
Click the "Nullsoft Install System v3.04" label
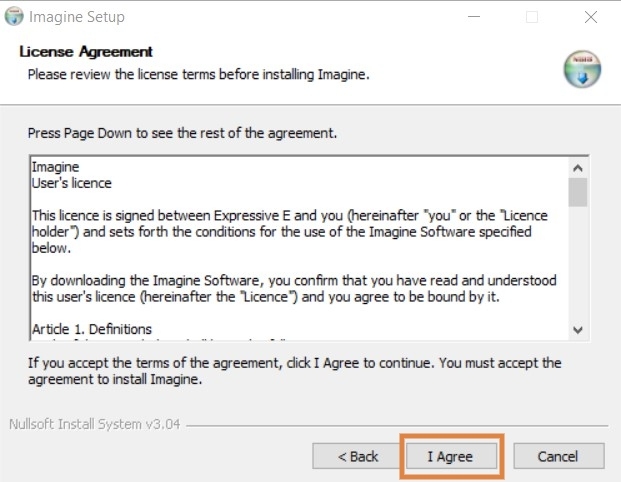pyautogui.click(x=94, y=424)
